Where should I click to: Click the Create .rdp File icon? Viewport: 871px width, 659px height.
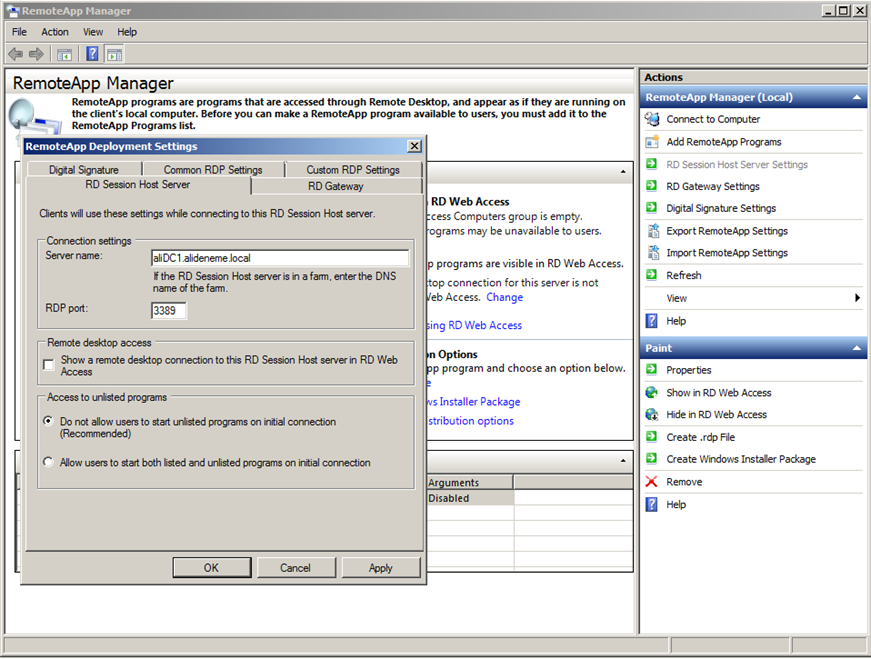click(x=652, y=437)
